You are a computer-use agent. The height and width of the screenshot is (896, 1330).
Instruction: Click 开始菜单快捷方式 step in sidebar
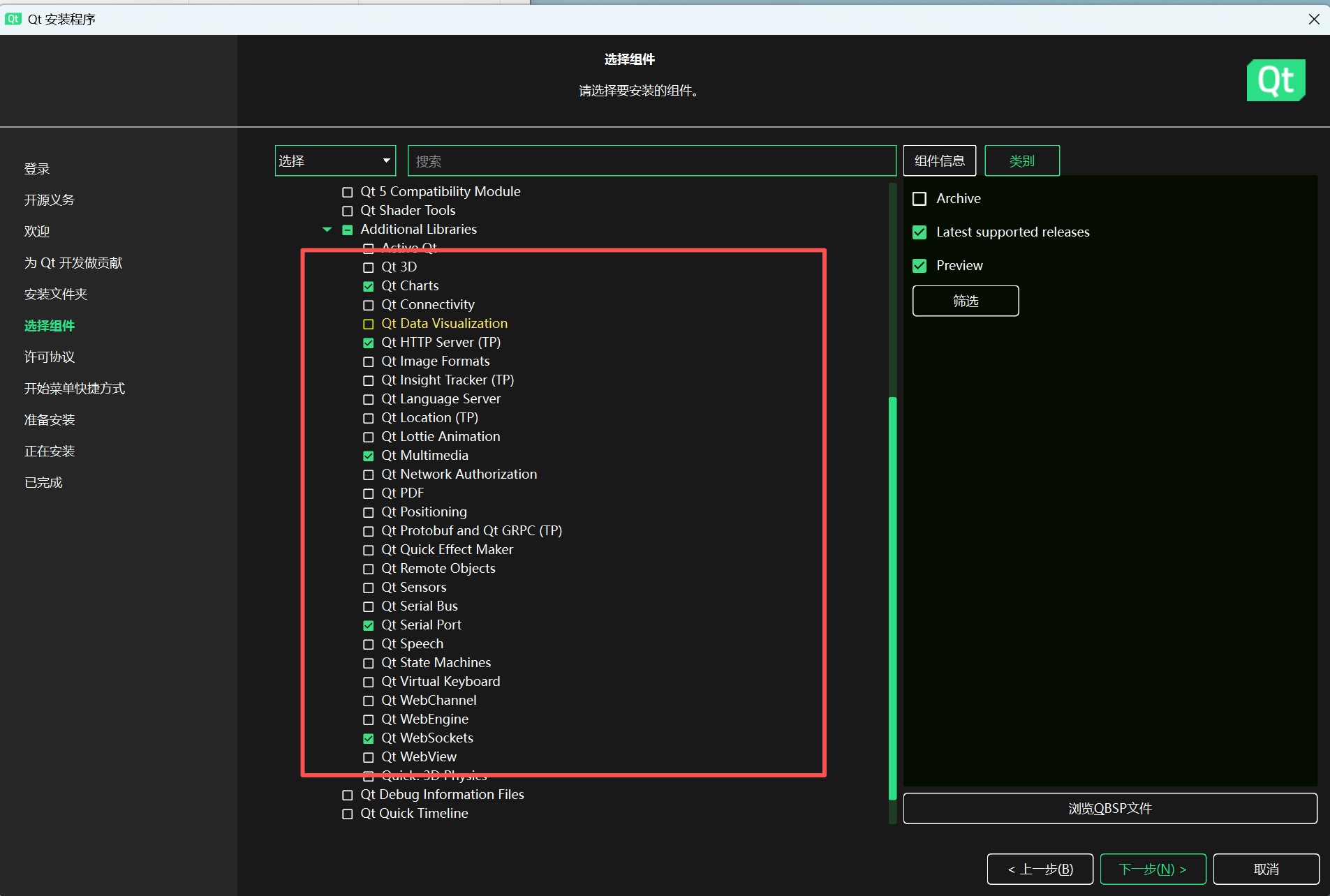75,389
